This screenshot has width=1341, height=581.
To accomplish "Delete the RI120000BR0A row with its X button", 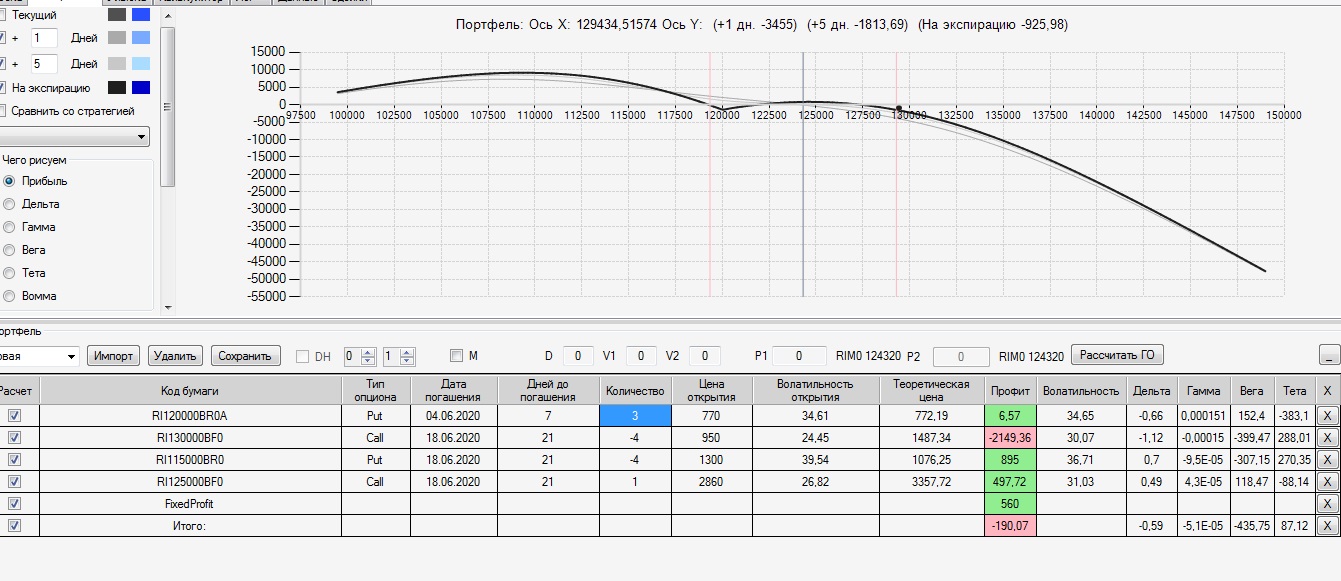I will 1326,415.
